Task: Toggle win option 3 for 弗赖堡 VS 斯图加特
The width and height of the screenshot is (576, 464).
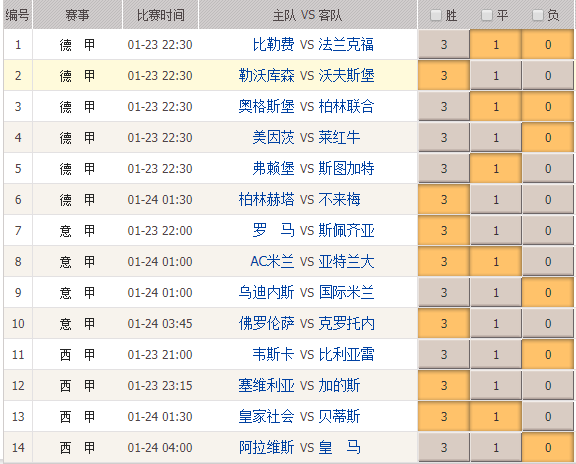Action: pos(444,168)
